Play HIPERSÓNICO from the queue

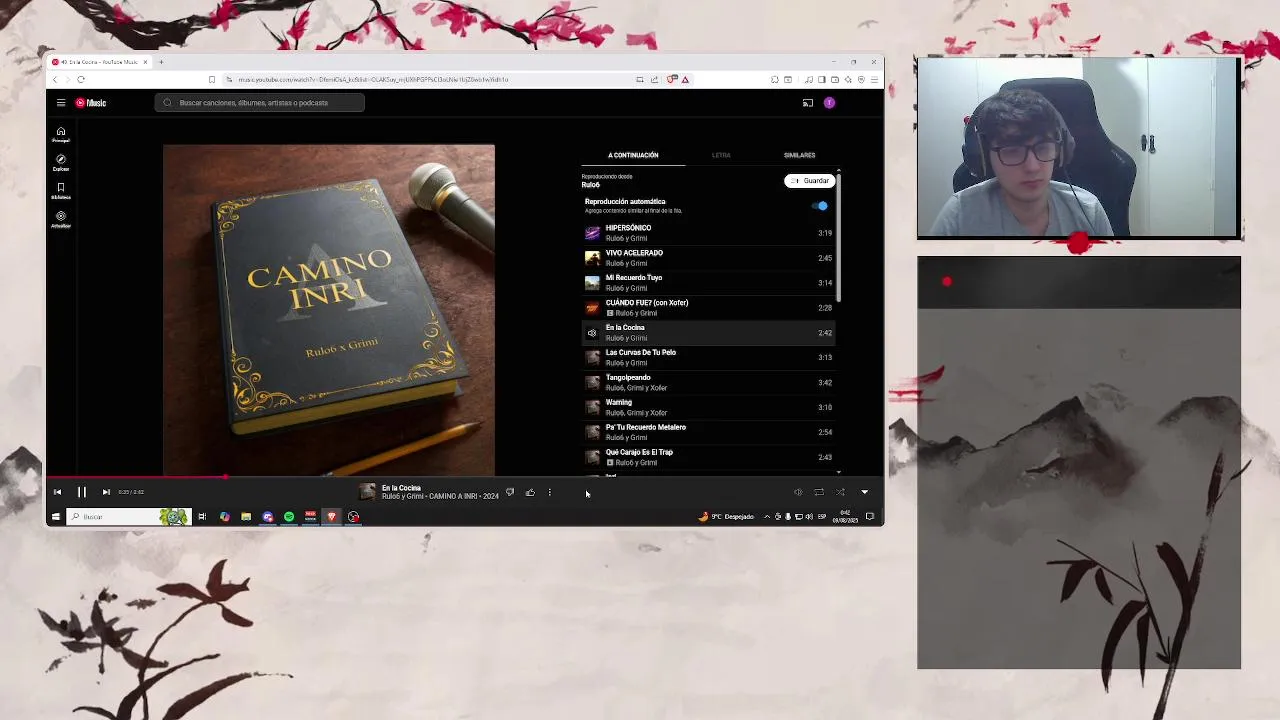[709, 233]
